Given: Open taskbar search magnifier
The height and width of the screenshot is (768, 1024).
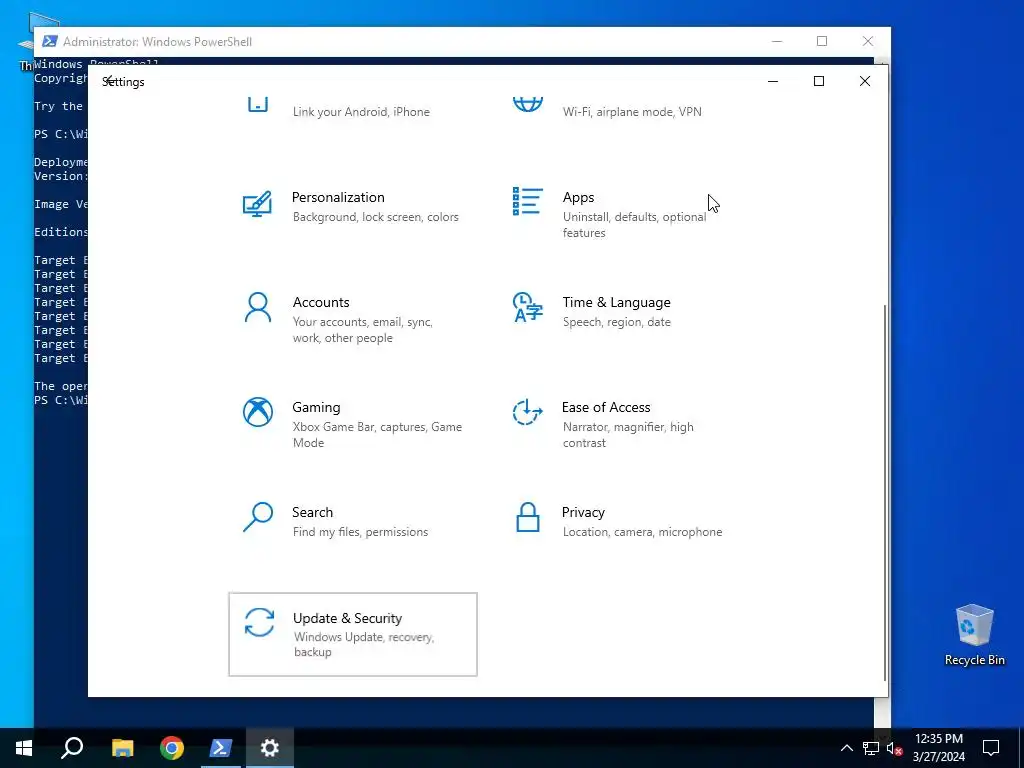Looking at the screenshot, I should click(72, 748).
